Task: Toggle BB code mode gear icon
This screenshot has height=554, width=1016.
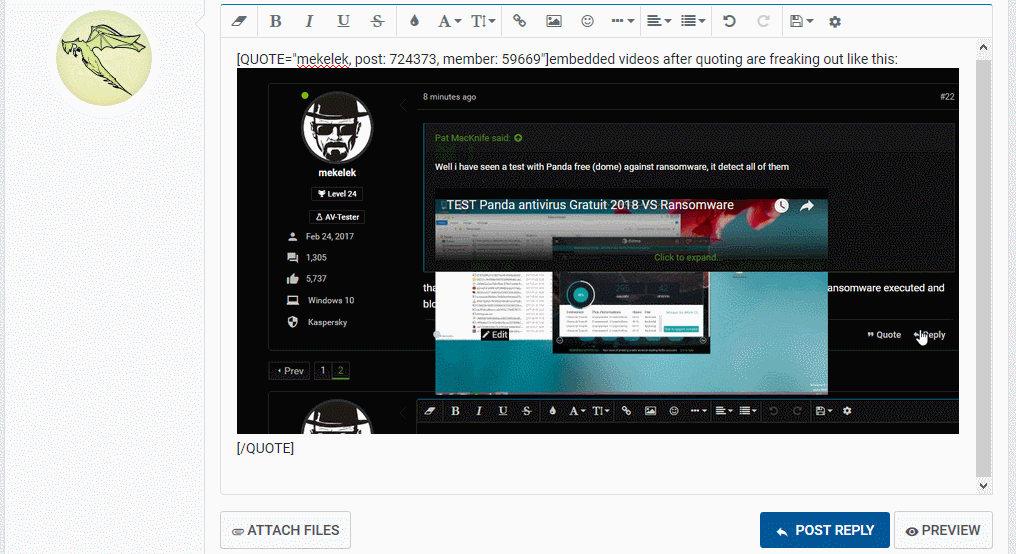Action: (835, 21)
